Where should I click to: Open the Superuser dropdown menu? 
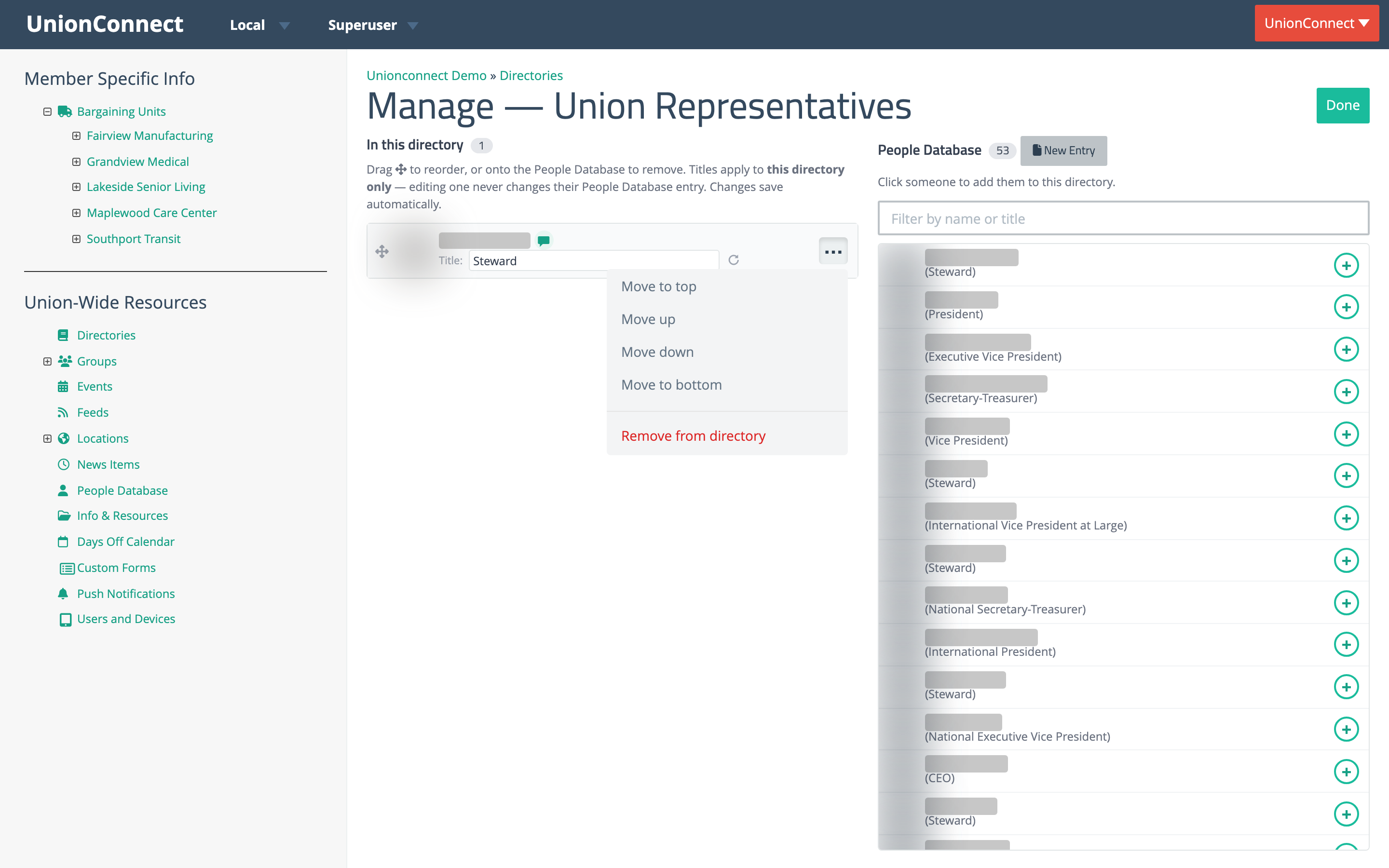click(373, 25)
